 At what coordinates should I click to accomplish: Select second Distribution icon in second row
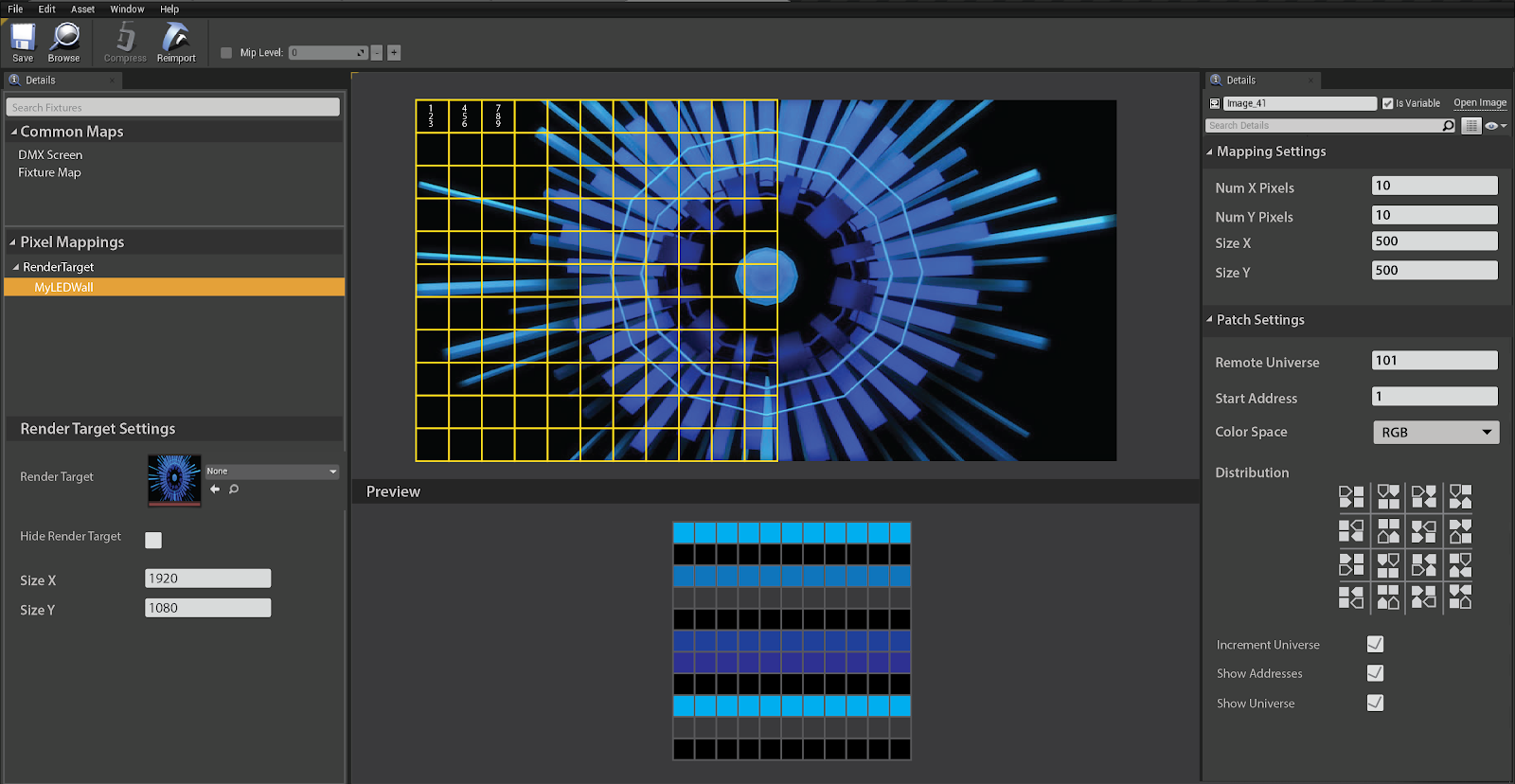(x=1388, y=530)
